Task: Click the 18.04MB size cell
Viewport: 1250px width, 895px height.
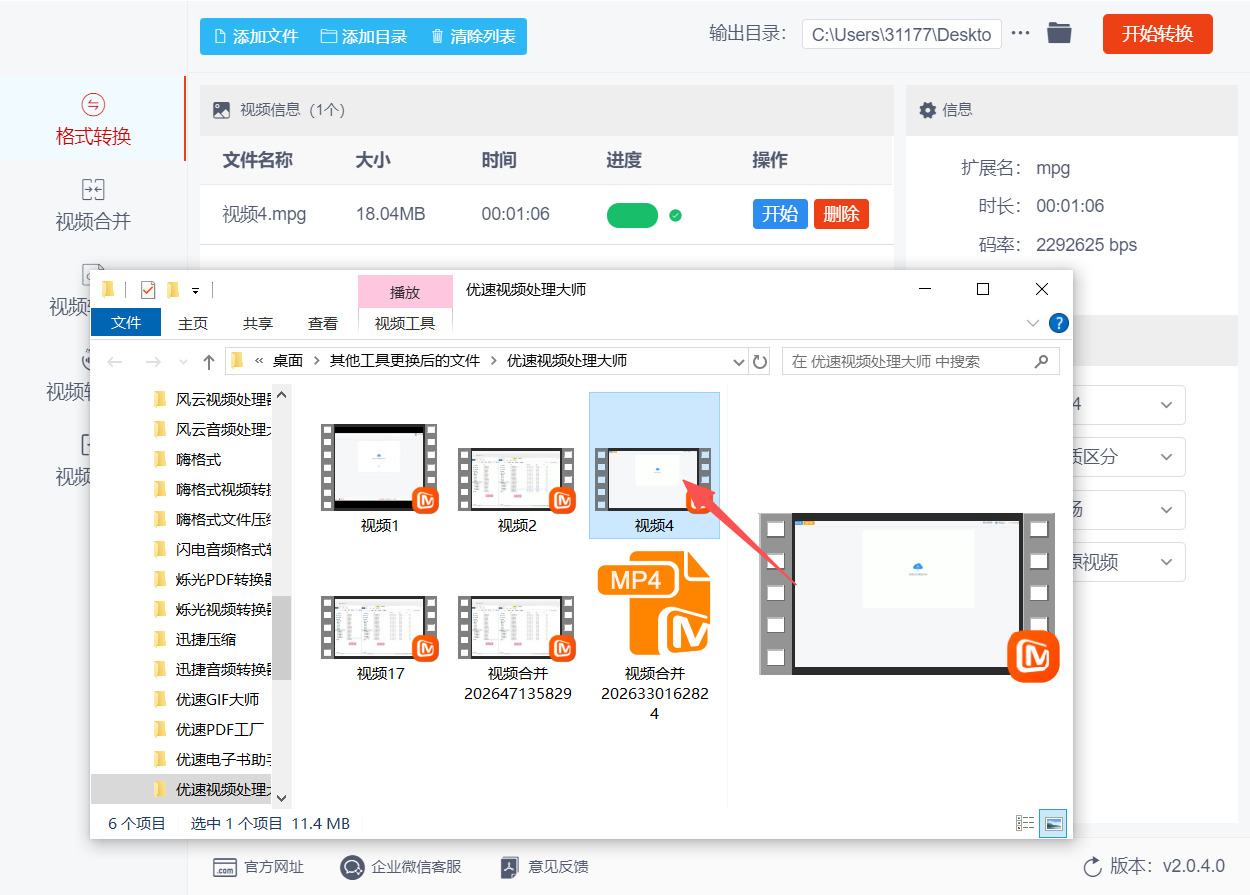Action: [x=391, y=214]
